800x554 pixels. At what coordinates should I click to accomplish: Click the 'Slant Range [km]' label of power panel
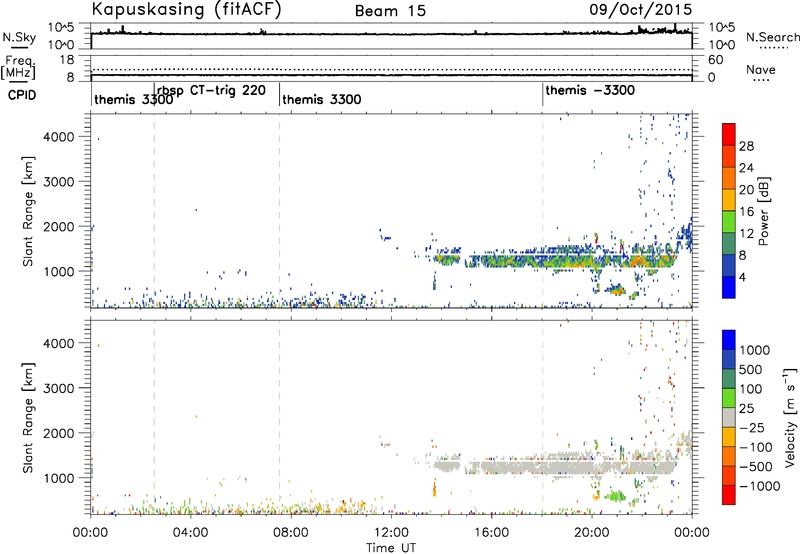click(x=28, y=211)
